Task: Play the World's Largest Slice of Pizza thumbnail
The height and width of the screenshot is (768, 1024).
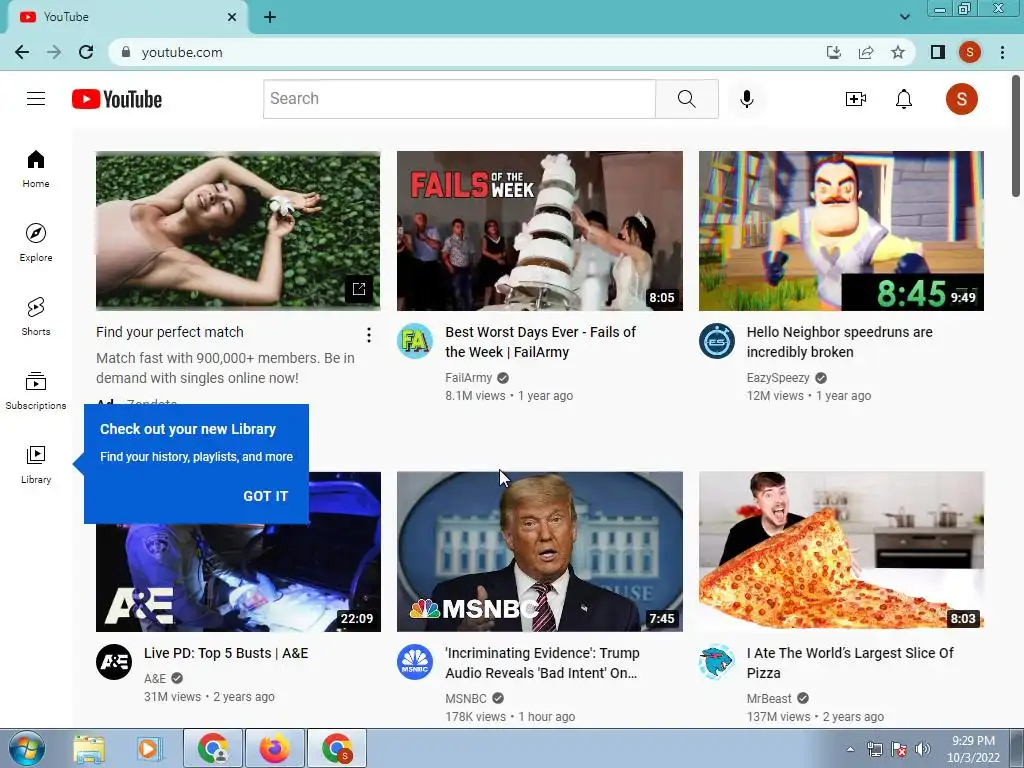Action: point(841,552)
